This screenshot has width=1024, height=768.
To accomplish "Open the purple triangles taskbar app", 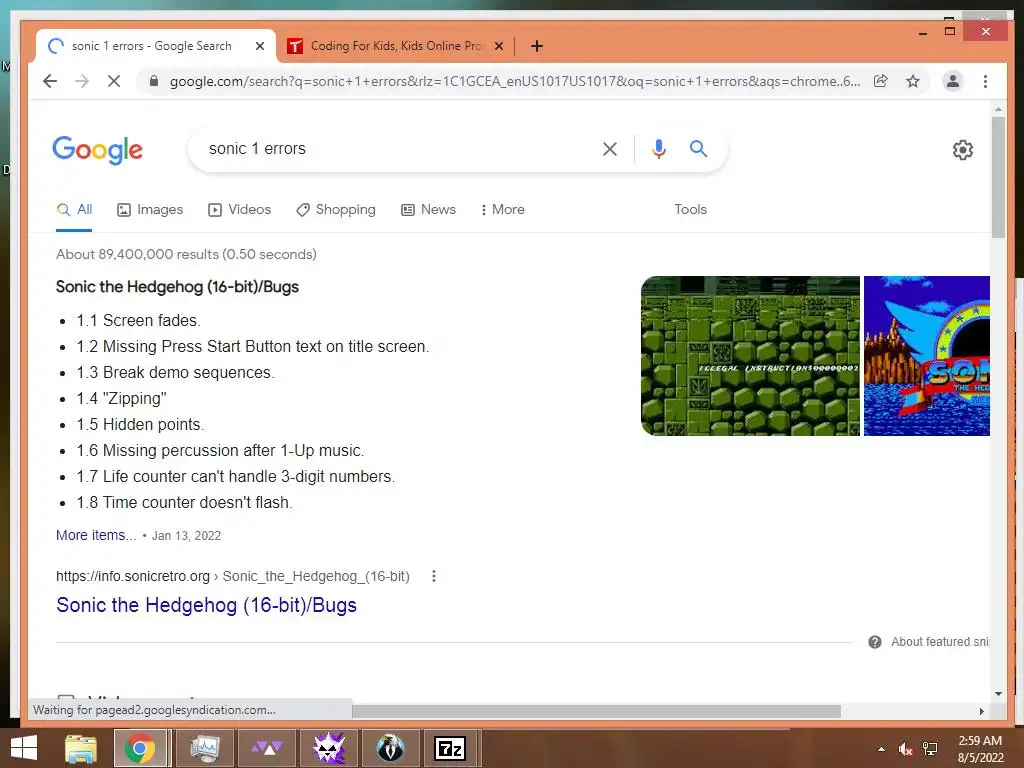I will click(x=266, y=748).
